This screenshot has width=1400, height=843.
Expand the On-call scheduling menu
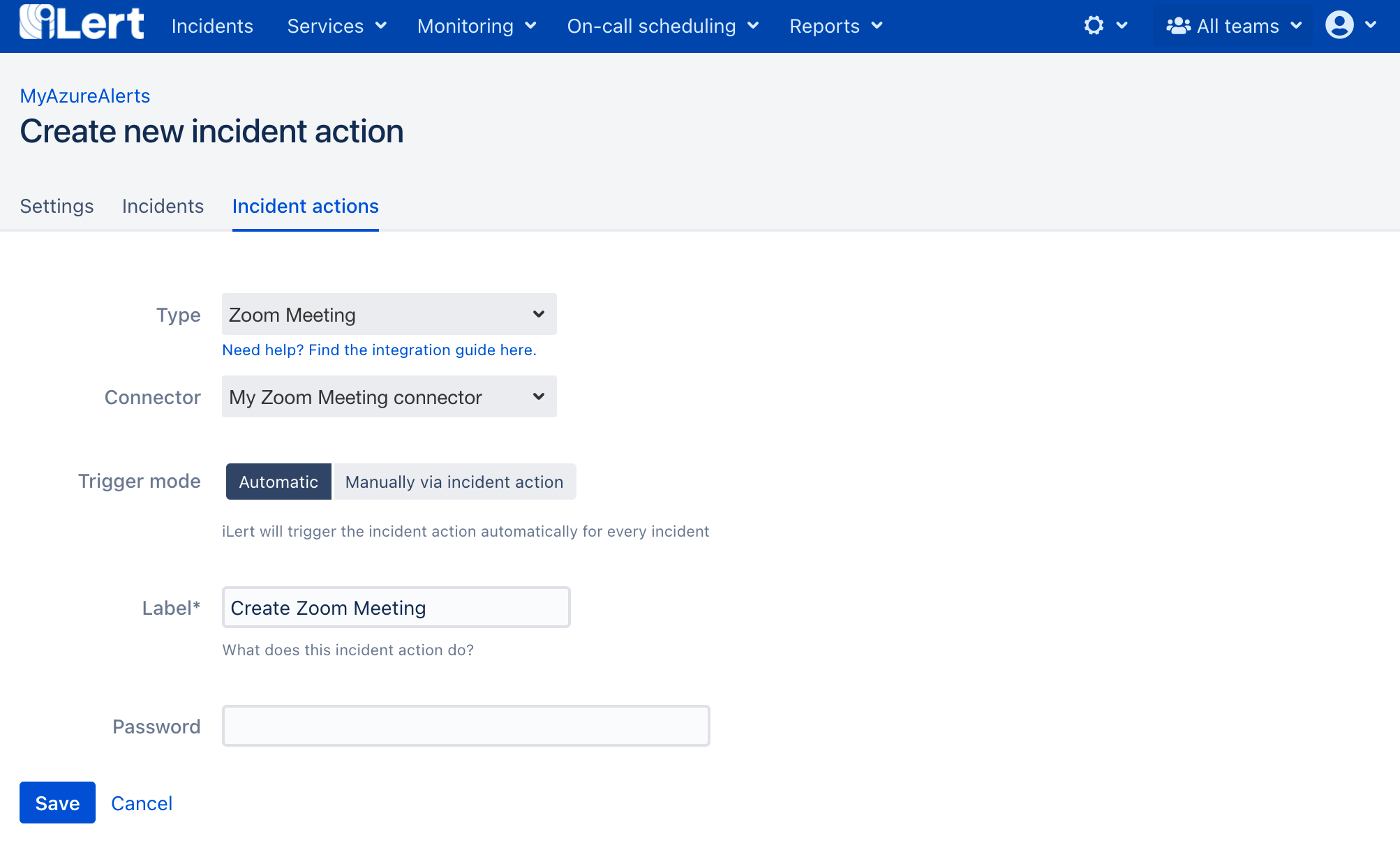pyautogui.click(x=662, y=27)
